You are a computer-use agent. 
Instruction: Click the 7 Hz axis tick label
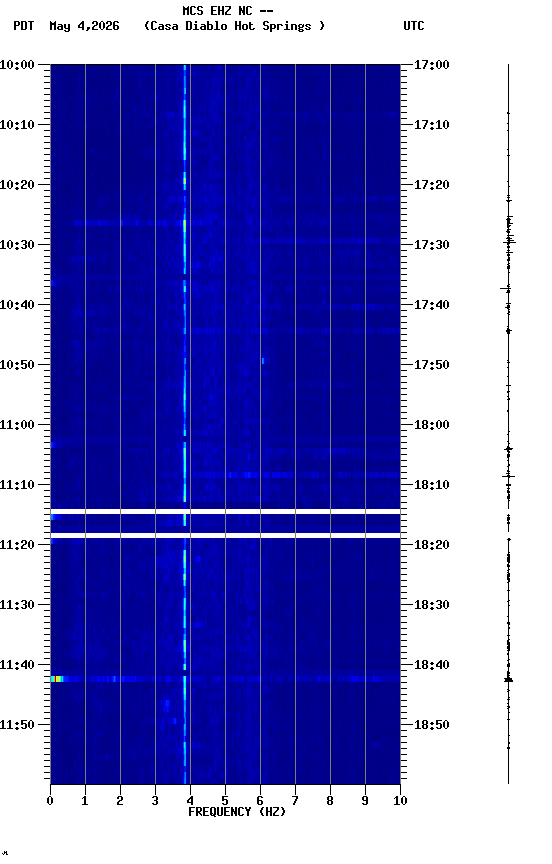click(295, 801)
